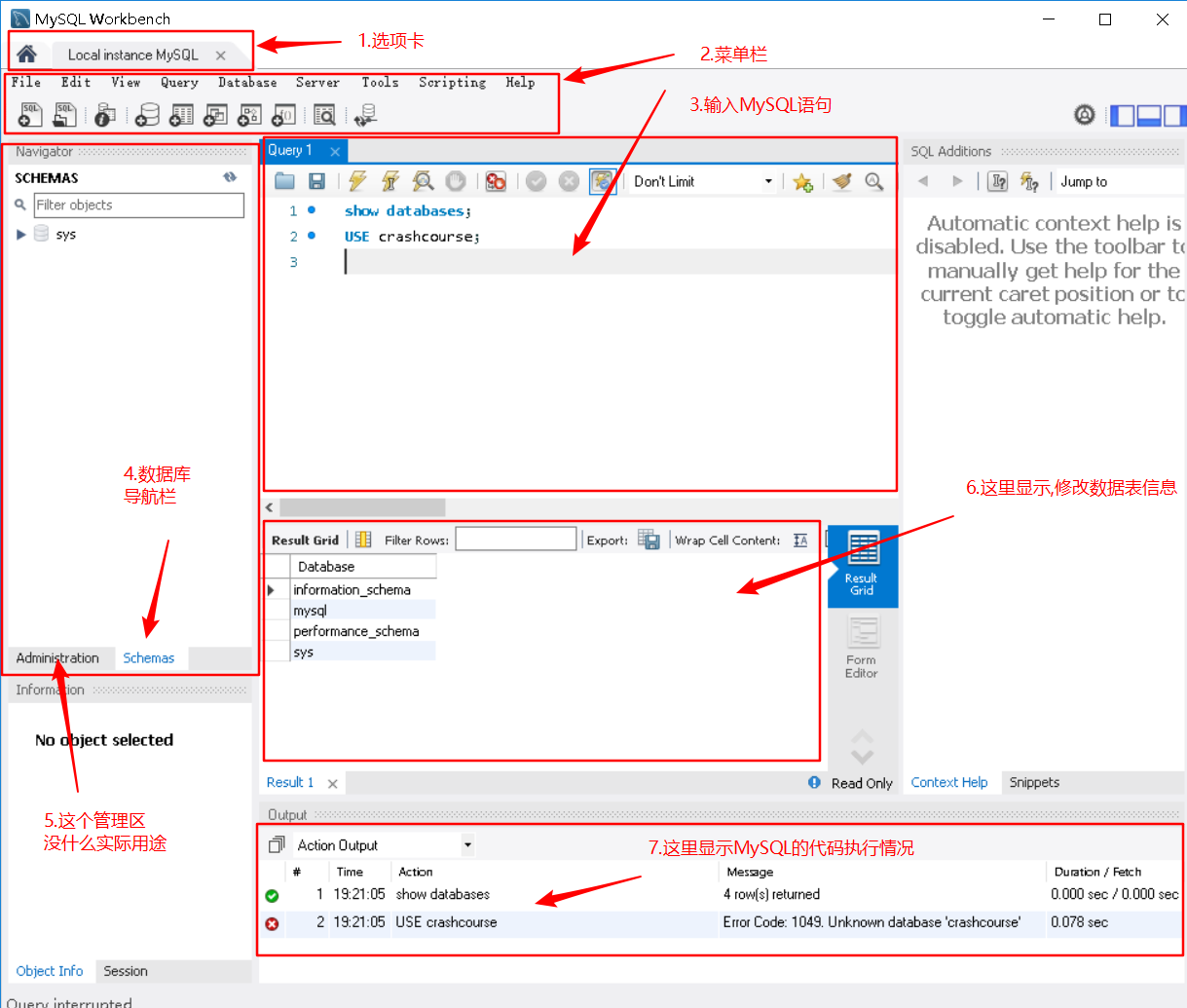
Task: Beautify the query with broom icon
Action: (843, 181)
